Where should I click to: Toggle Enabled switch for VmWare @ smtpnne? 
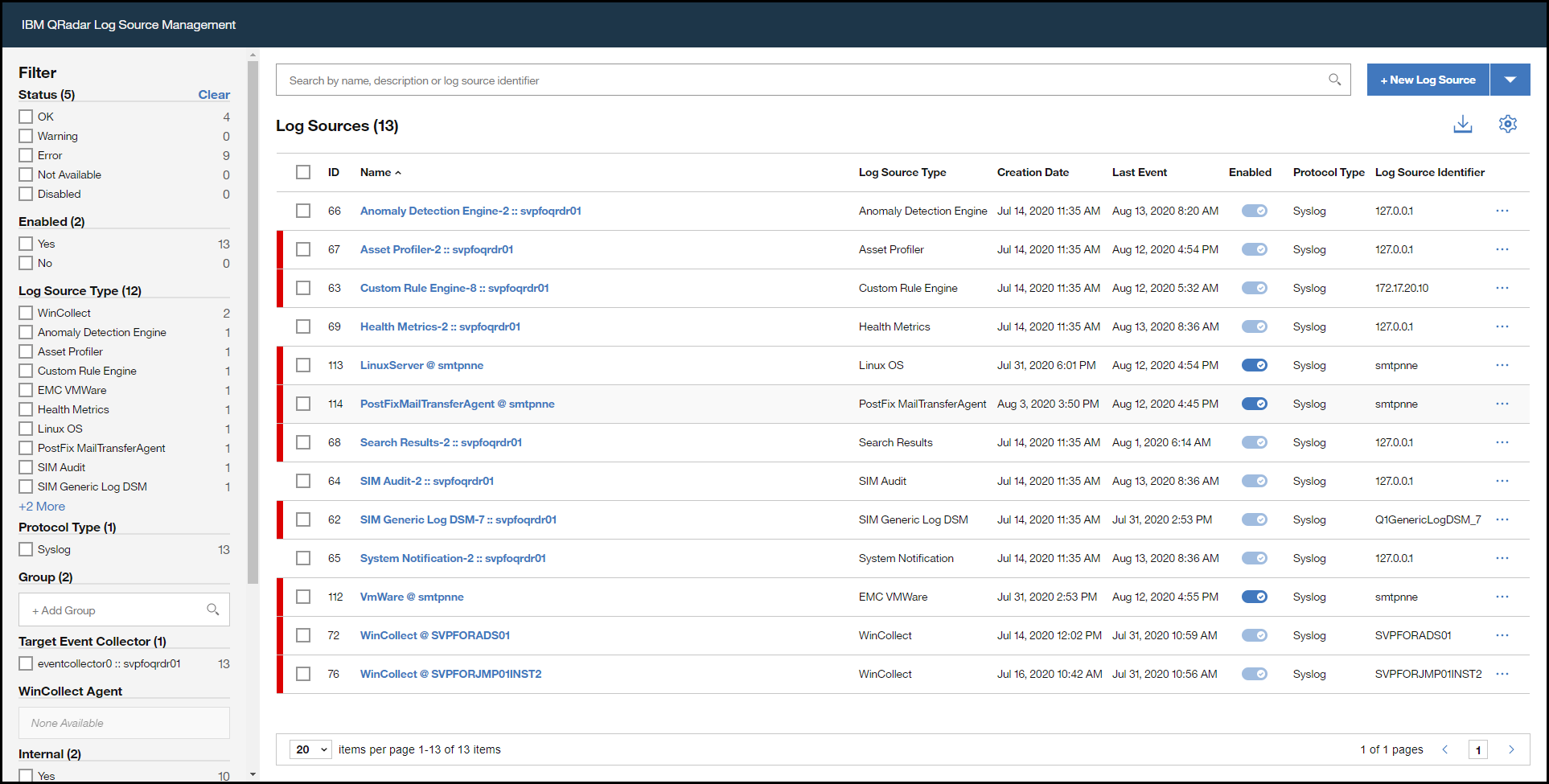pos(1255,597)
